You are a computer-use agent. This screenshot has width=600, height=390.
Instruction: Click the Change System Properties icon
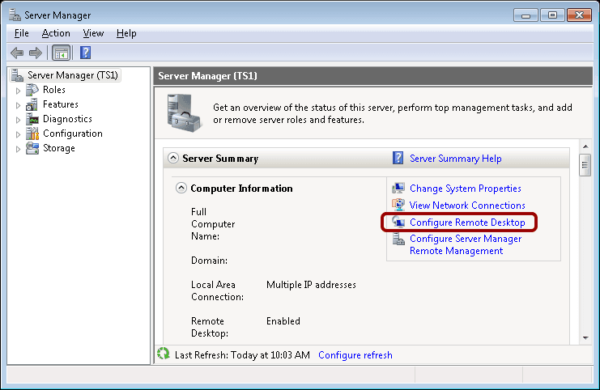tap(398, 188)
